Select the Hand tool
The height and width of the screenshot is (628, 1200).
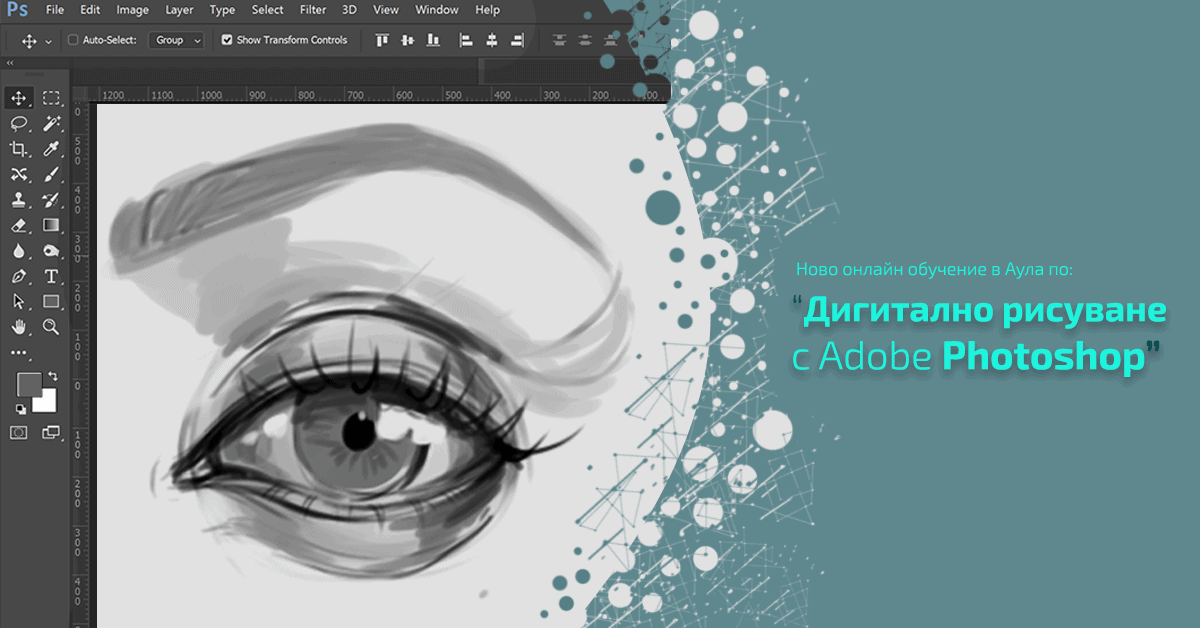[18, 327]
